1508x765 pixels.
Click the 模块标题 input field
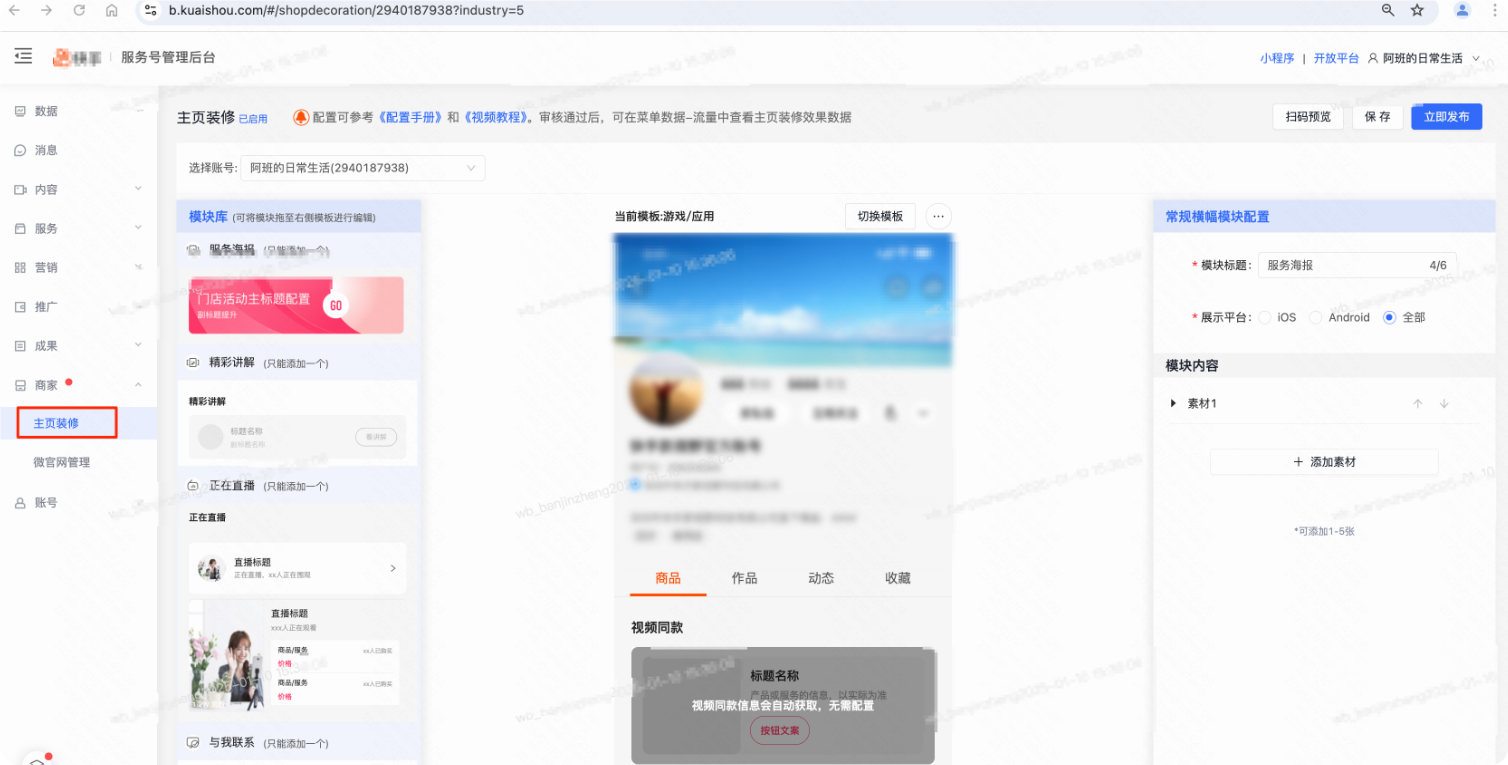1340,265
